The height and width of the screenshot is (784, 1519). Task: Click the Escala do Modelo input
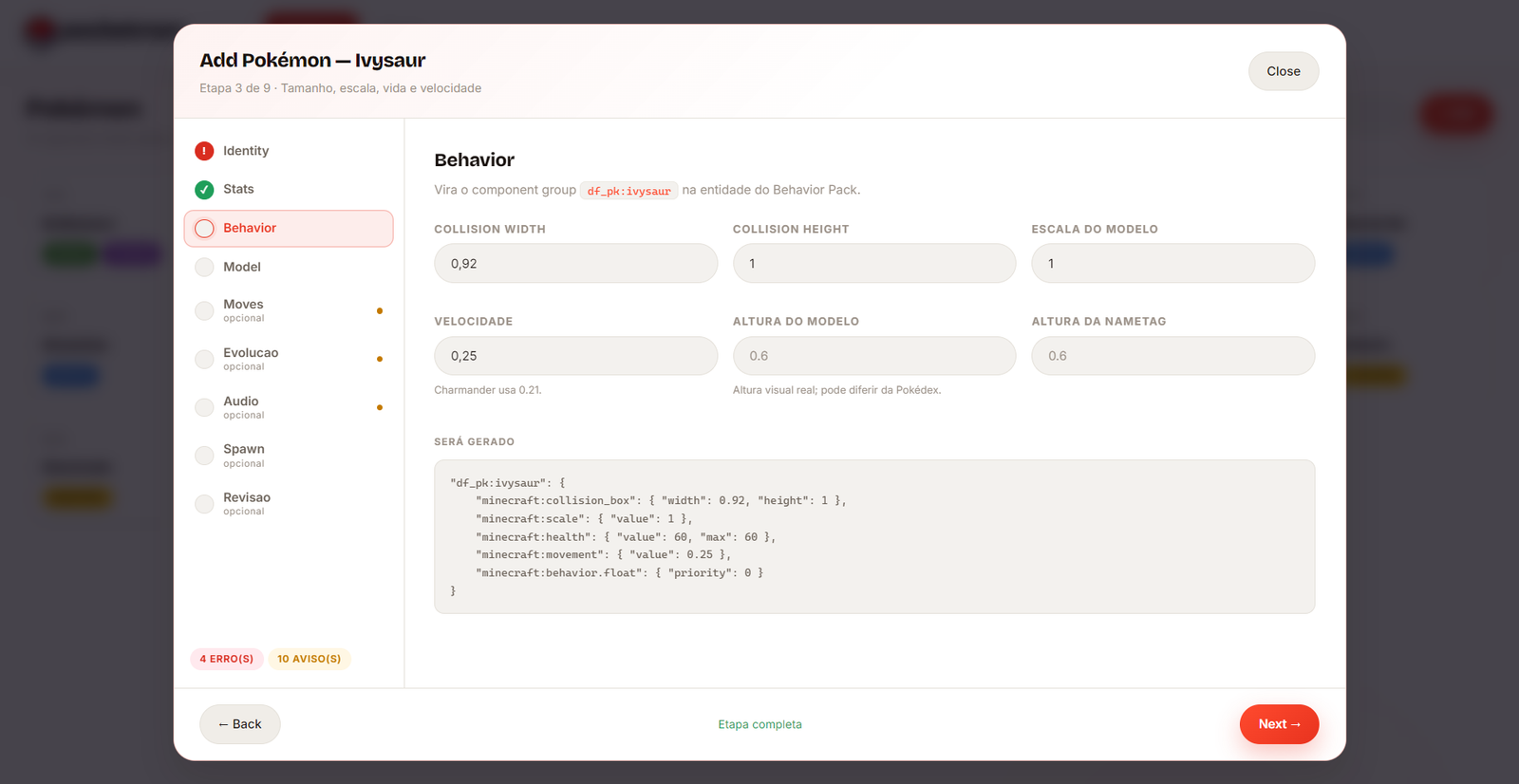tap(1173, 263)
